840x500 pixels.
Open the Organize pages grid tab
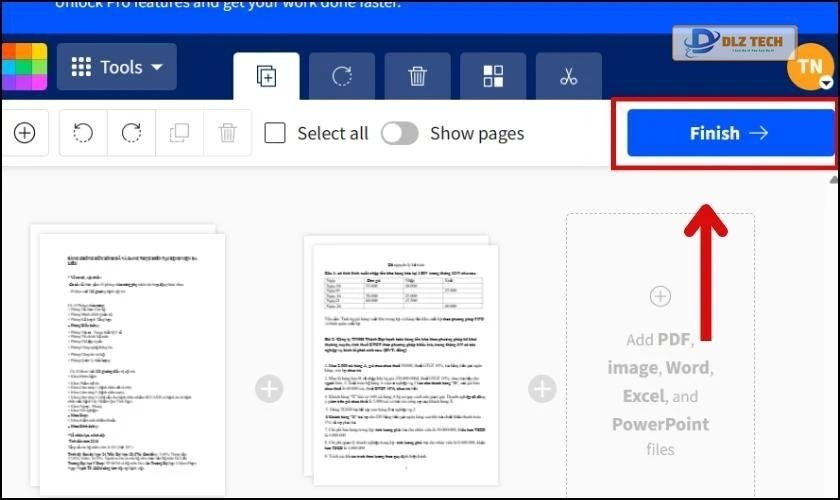[493, 76]
